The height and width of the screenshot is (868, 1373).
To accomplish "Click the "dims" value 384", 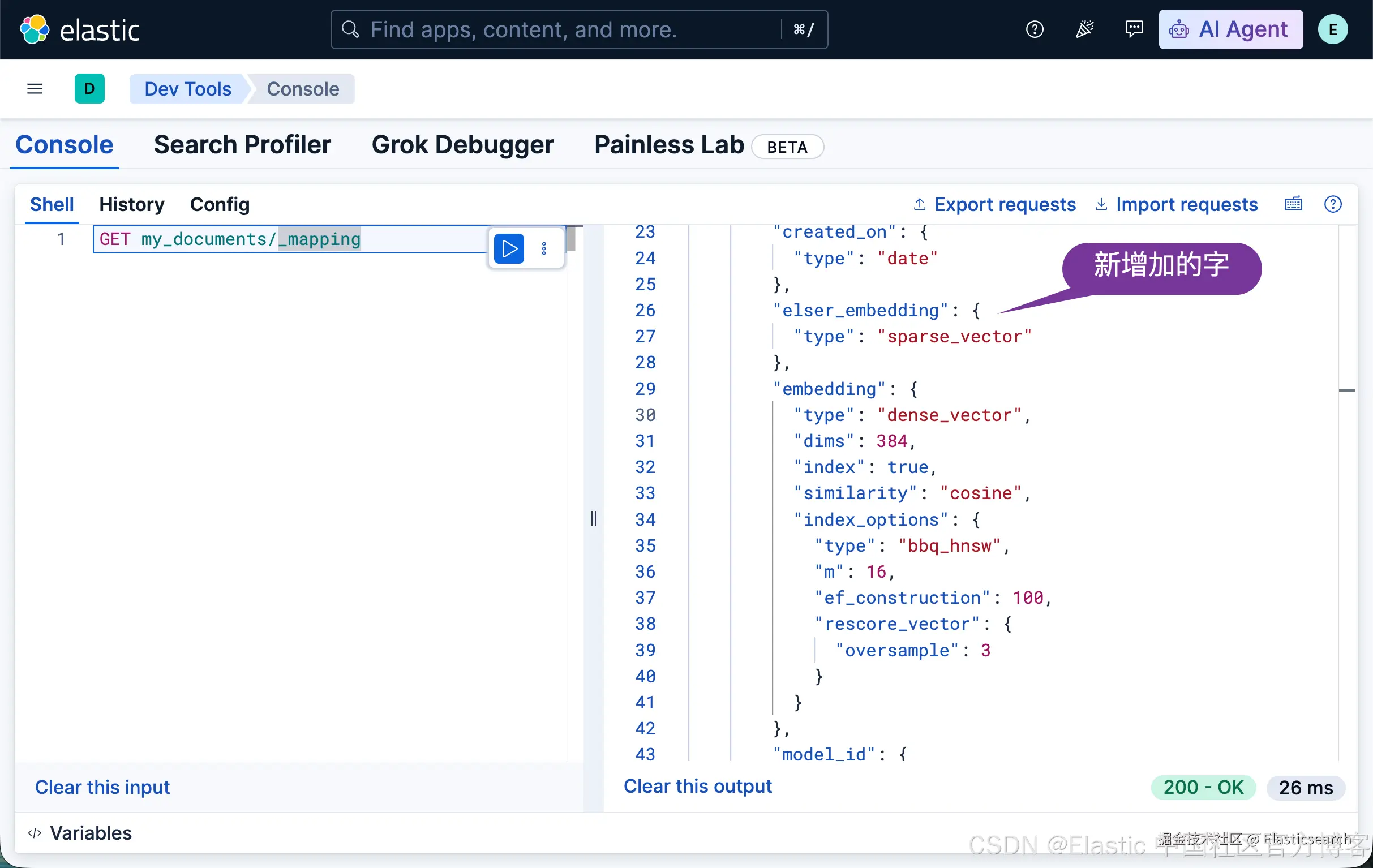I will point(892,441).
